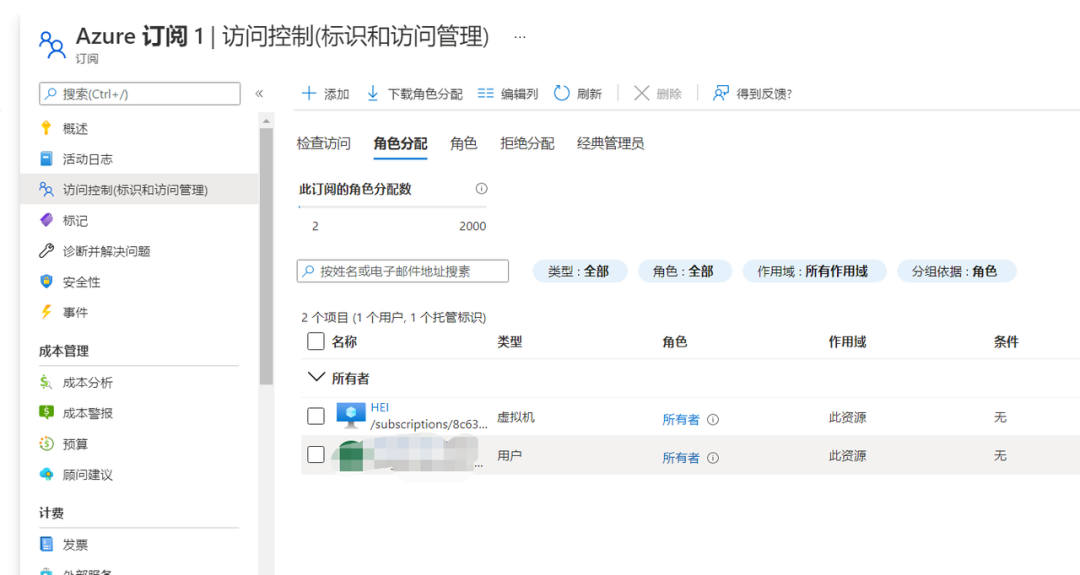Viewport: 1080px width, 575px height.
Task: Open the 拒绝分配 tab
Action: point(527,143)
